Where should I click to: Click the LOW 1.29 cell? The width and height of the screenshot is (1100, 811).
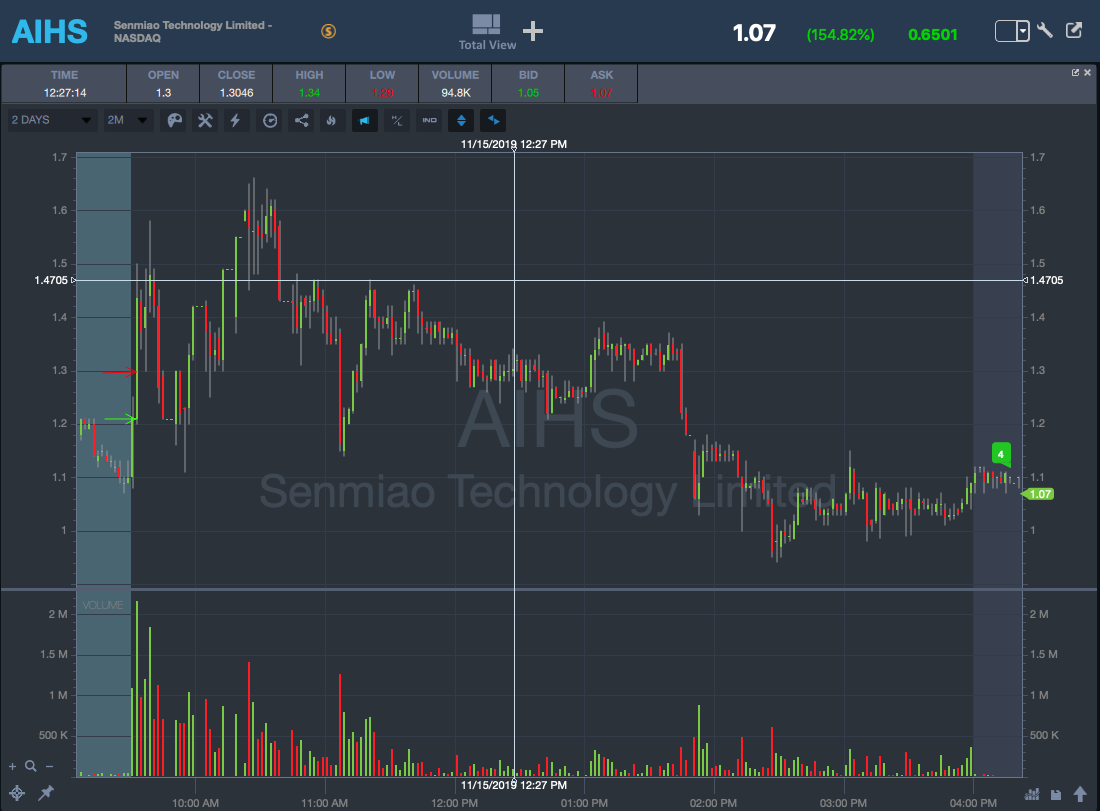[x=382, y=83]
